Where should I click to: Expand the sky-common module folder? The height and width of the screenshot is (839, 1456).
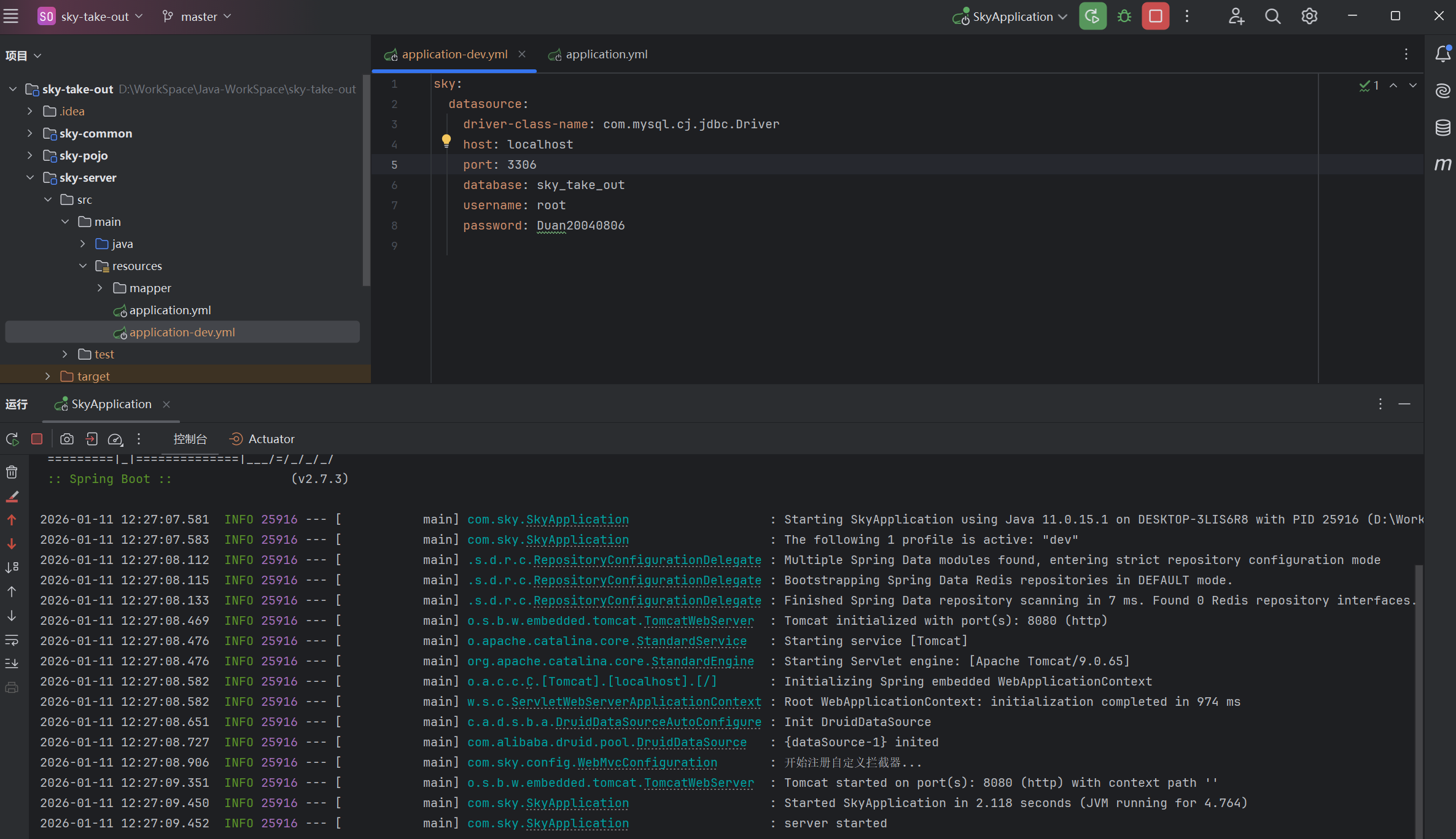(x=29, y=133)
